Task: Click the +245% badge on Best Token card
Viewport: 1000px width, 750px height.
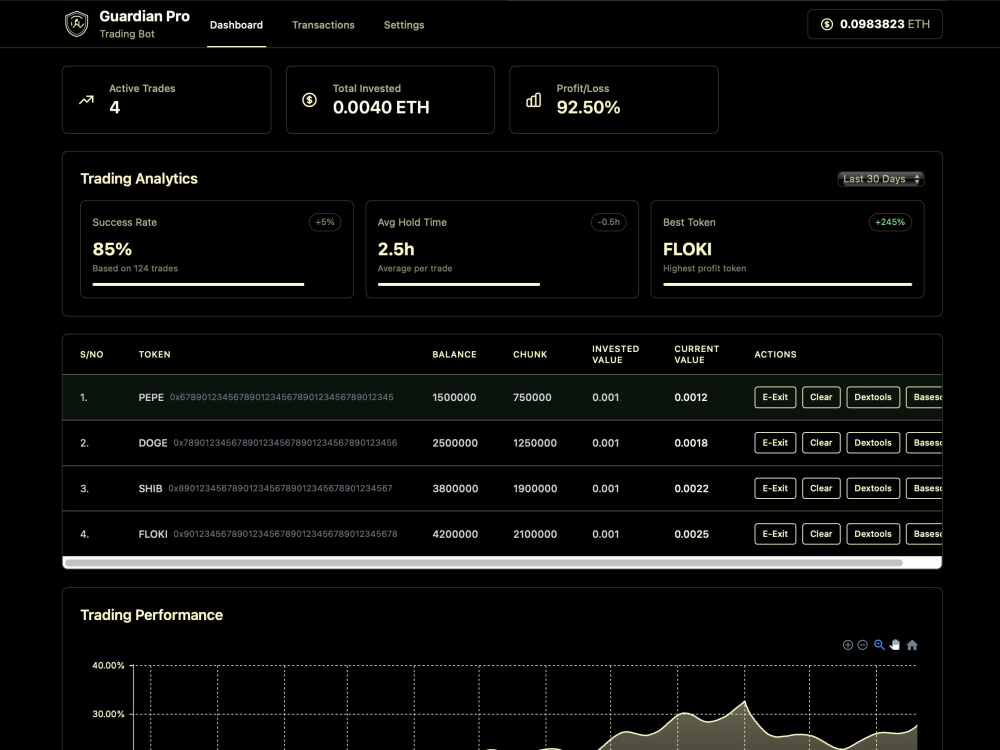Action: coord(890,222)
